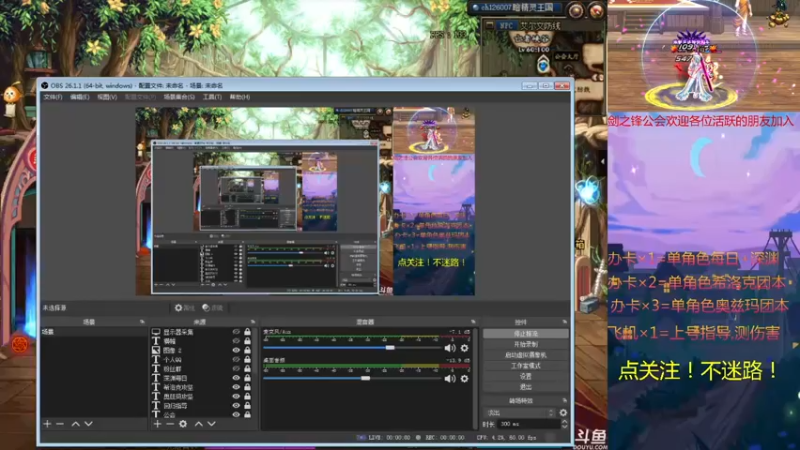This screenshot has height=450, width=800.
Task: Remove selected source with the minus icon
Action: click(x=170, y=424)
